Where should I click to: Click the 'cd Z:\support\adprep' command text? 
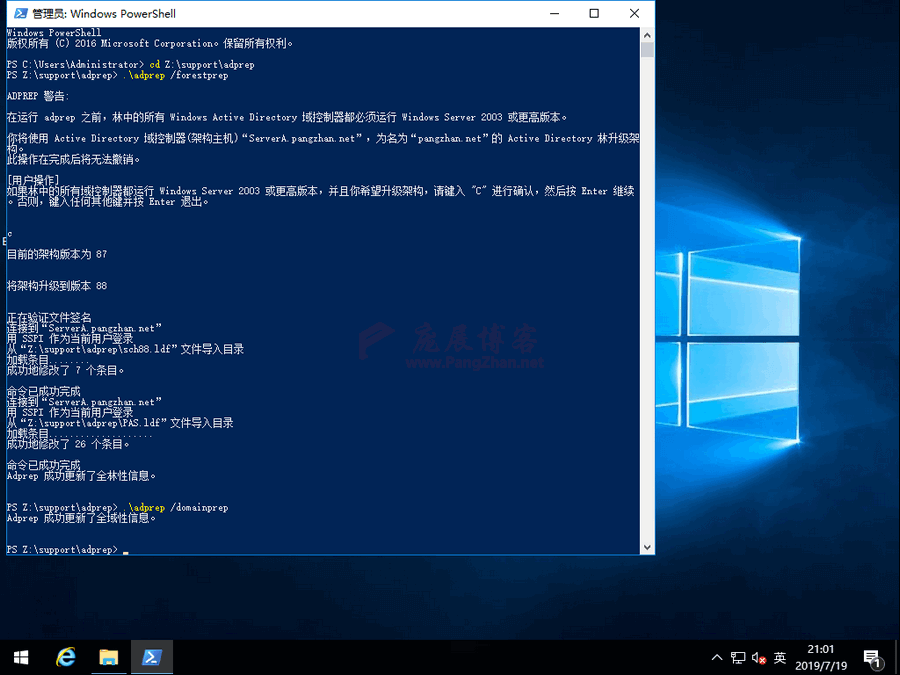tap(202, 64)
